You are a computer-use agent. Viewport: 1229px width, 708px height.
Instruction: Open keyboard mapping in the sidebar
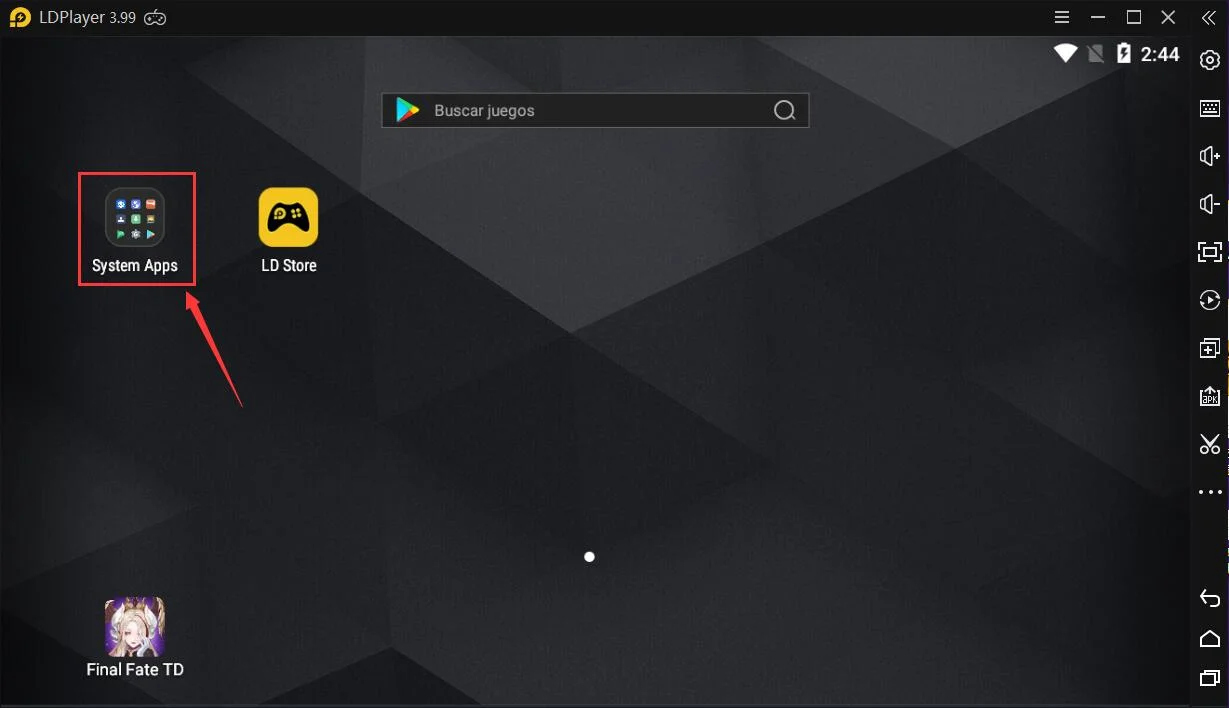pyautogui.click(x=1210, y=108)
